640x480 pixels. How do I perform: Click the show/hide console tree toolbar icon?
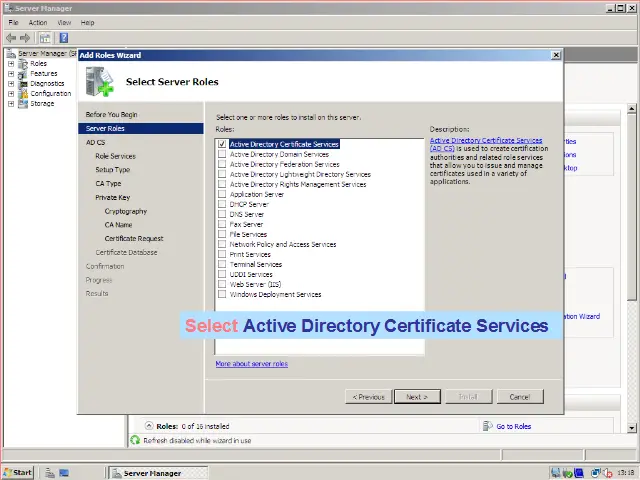pos(45,38)
